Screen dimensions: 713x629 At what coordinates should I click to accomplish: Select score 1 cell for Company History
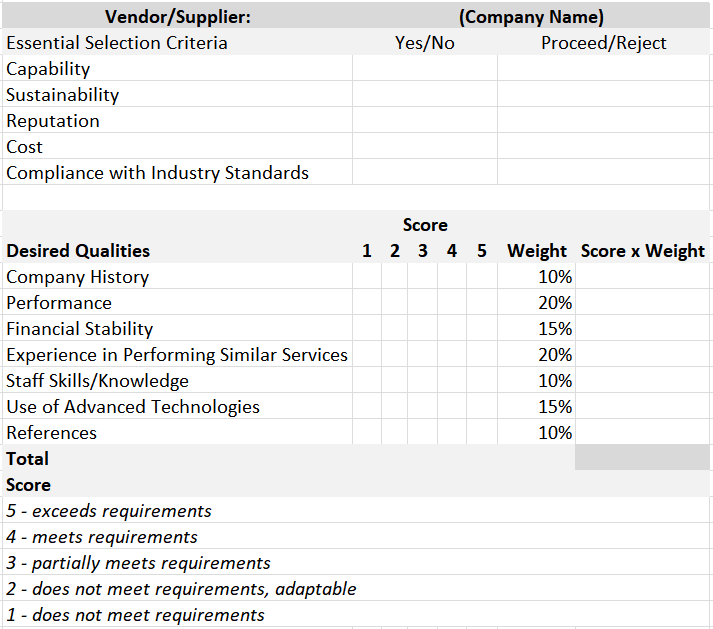point(367,277)
